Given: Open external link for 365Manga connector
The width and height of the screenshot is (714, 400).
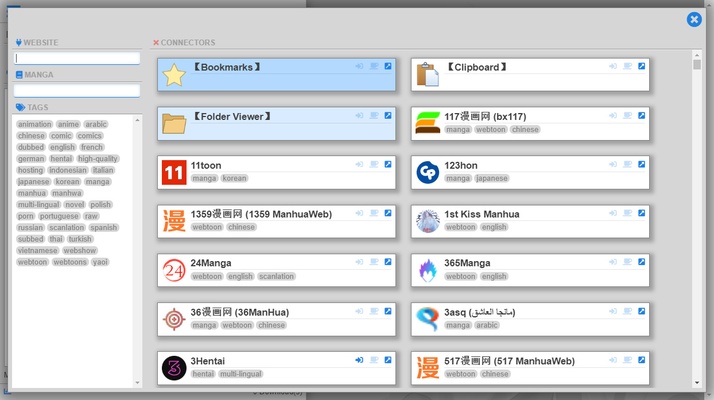Looking at the screenshot, I should [642, 262].
